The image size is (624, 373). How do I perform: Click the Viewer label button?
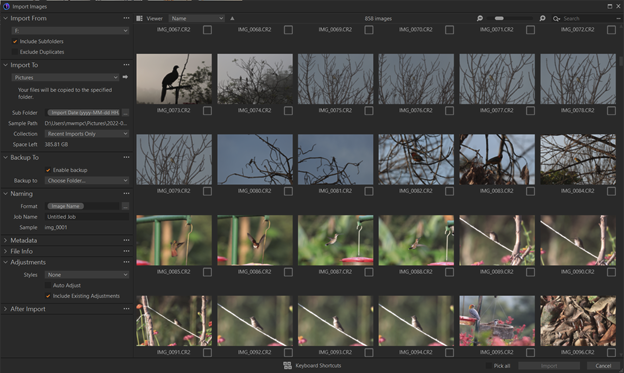click(154, 18)
